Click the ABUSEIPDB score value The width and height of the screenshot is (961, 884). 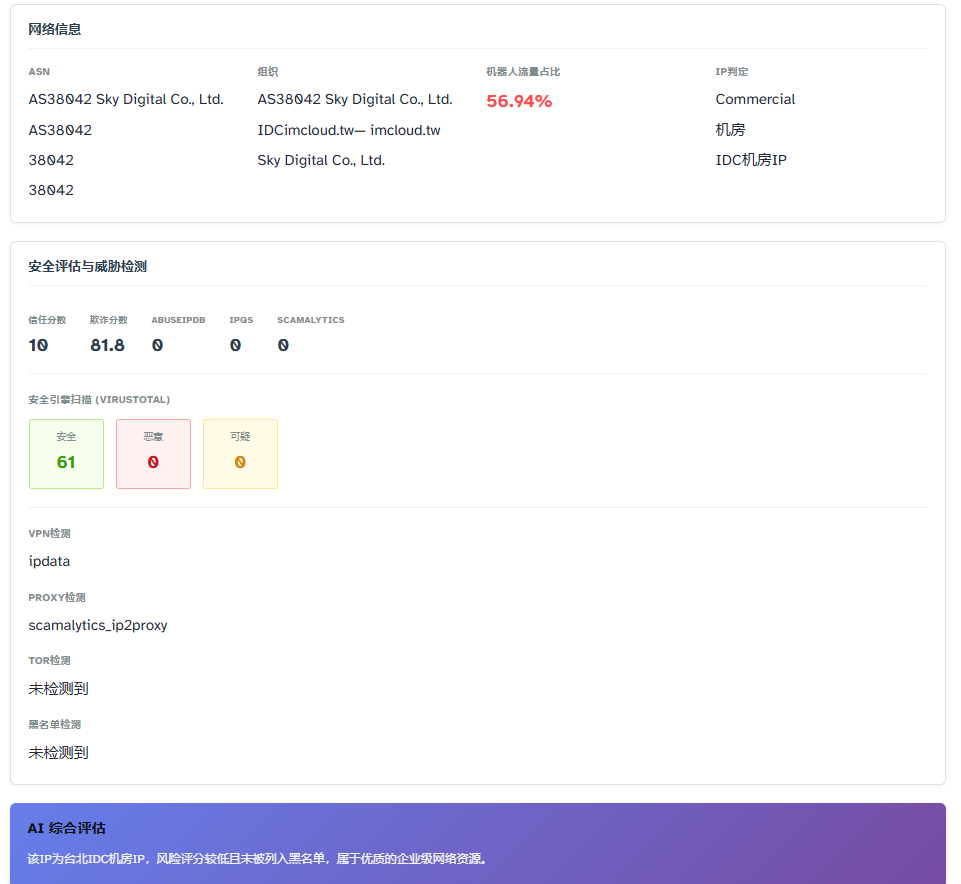pyautogui.click(x=157, y=345)
